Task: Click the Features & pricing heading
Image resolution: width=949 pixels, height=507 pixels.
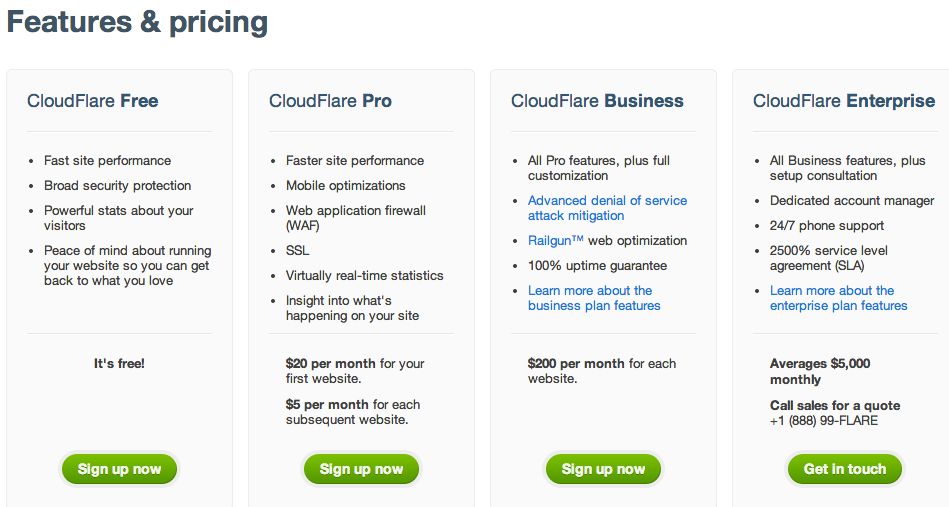Action: tap(137, 22)
